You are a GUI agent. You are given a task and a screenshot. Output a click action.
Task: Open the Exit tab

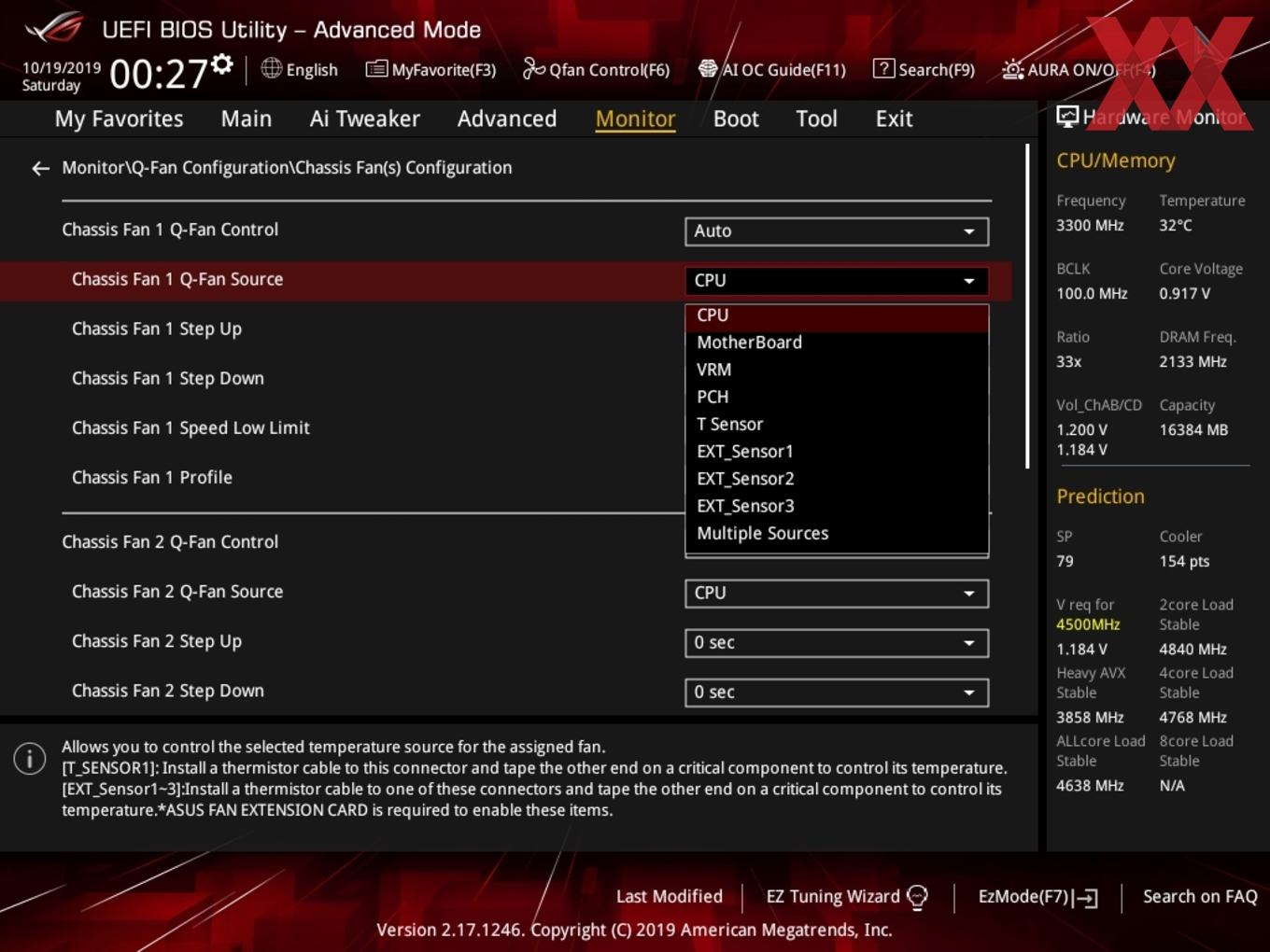click(895, 119)
